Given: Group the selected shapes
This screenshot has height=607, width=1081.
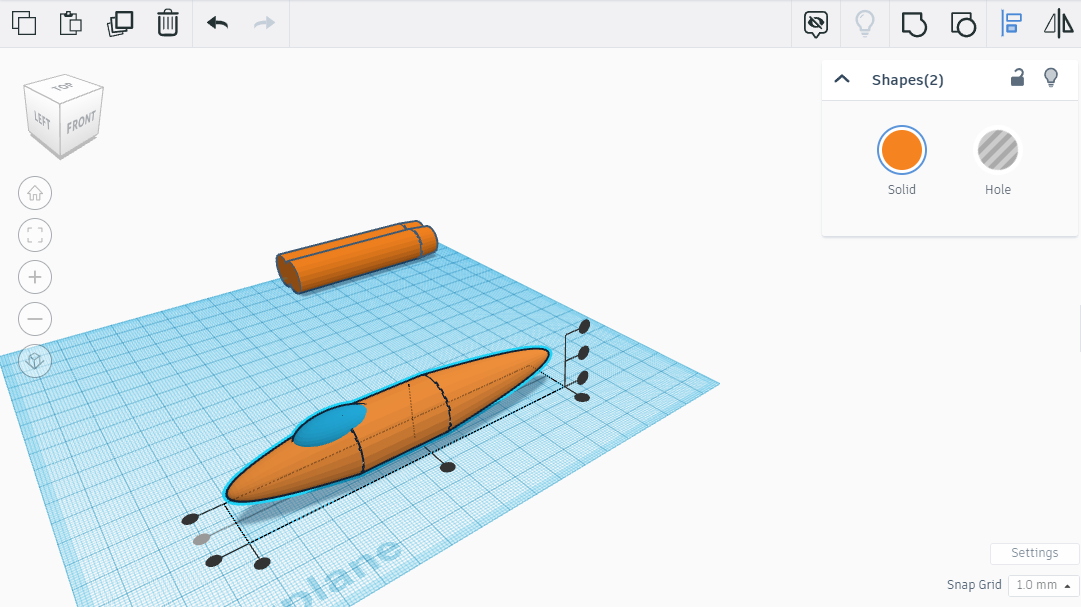Looking at the screenshot, I should pyautogui.click(x=913, y=24).
